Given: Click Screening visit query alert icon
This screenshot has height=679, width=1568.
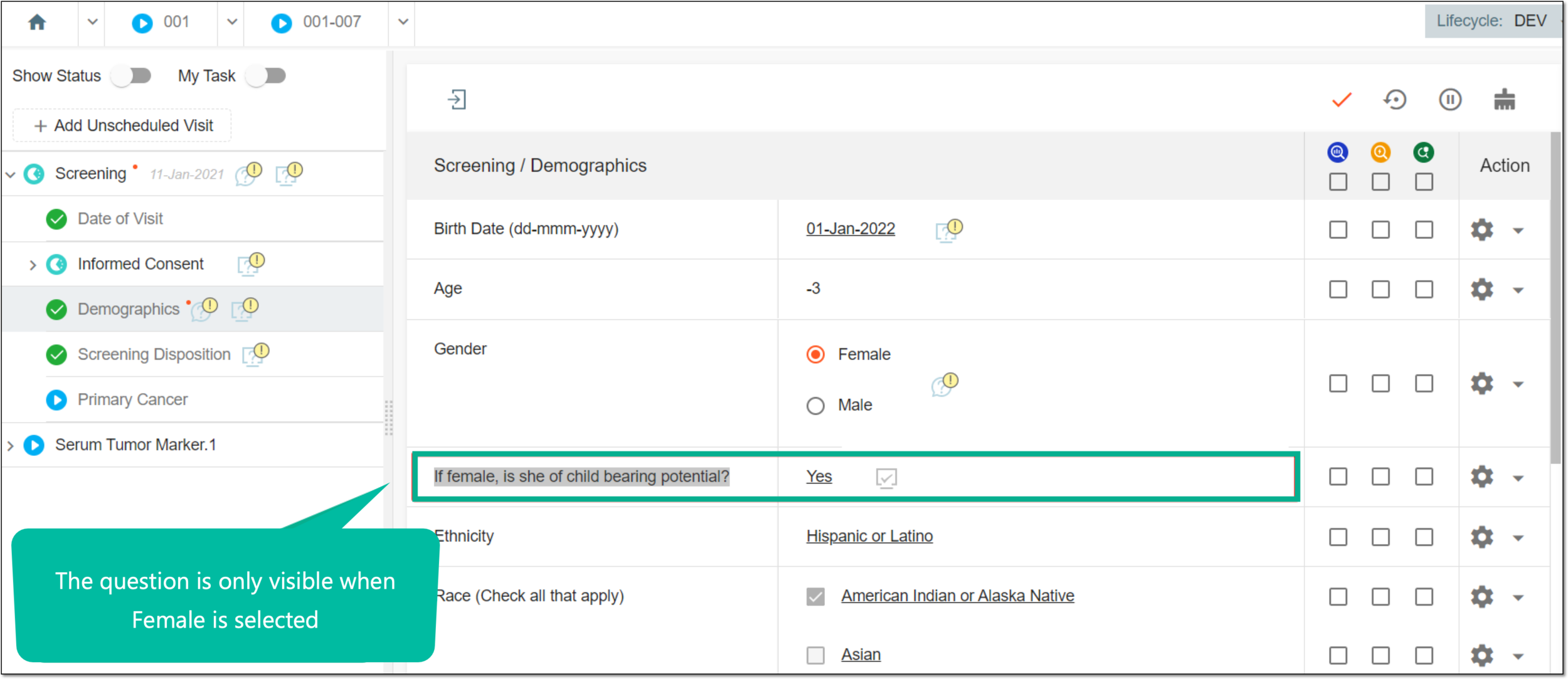Looking at the screenshot, I should 289,174.
